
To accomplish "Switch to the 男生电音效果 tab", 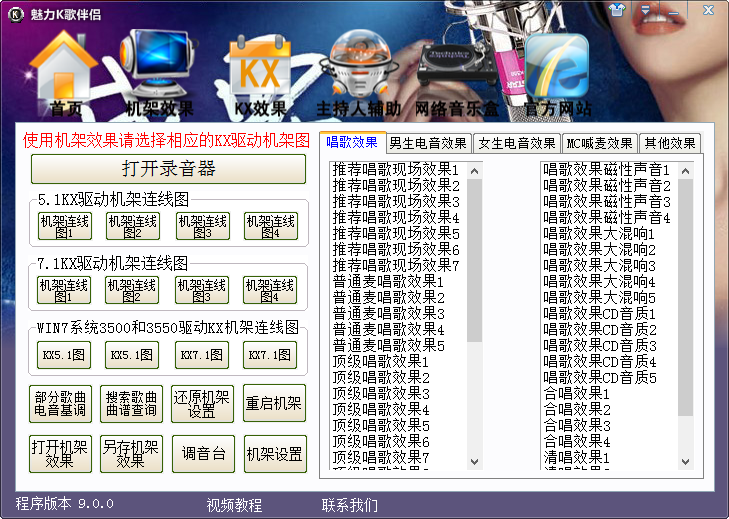I will pos(428,143).
